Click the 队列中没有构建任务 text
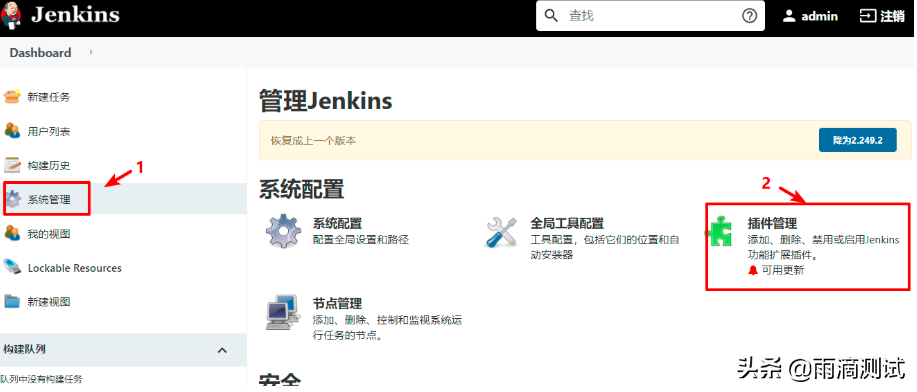The width and height of the screenshot is (917, 392). 42,379
